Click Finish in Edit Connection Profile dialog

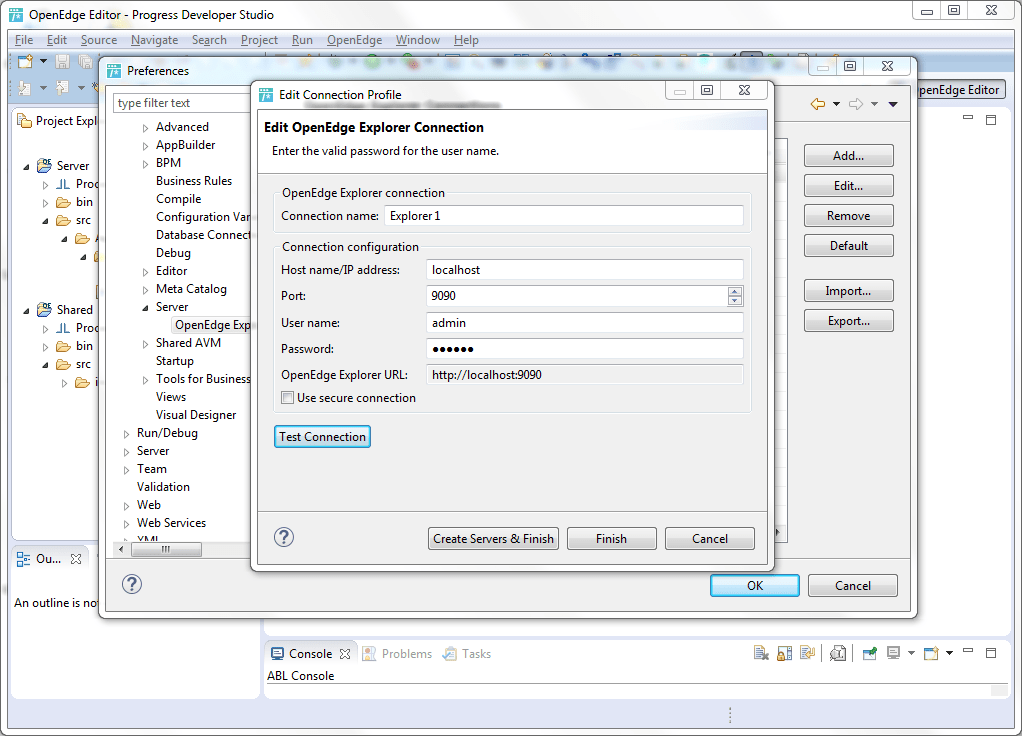(x=611, y=538)
